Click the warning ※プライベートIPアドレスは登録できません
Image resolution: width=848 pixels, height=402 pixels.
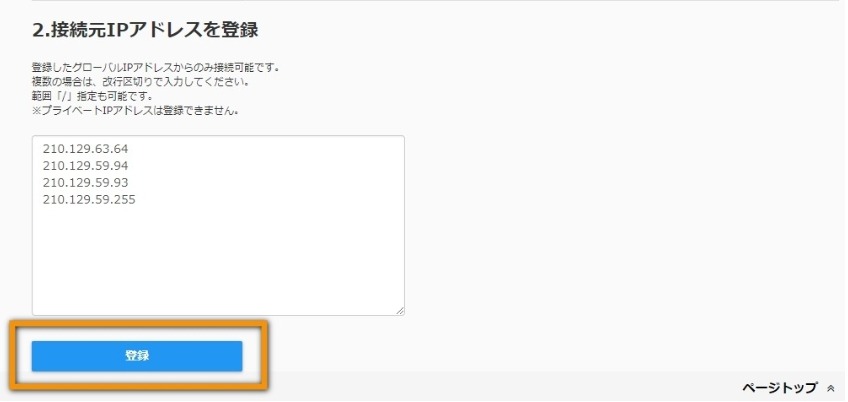[136, 111]
